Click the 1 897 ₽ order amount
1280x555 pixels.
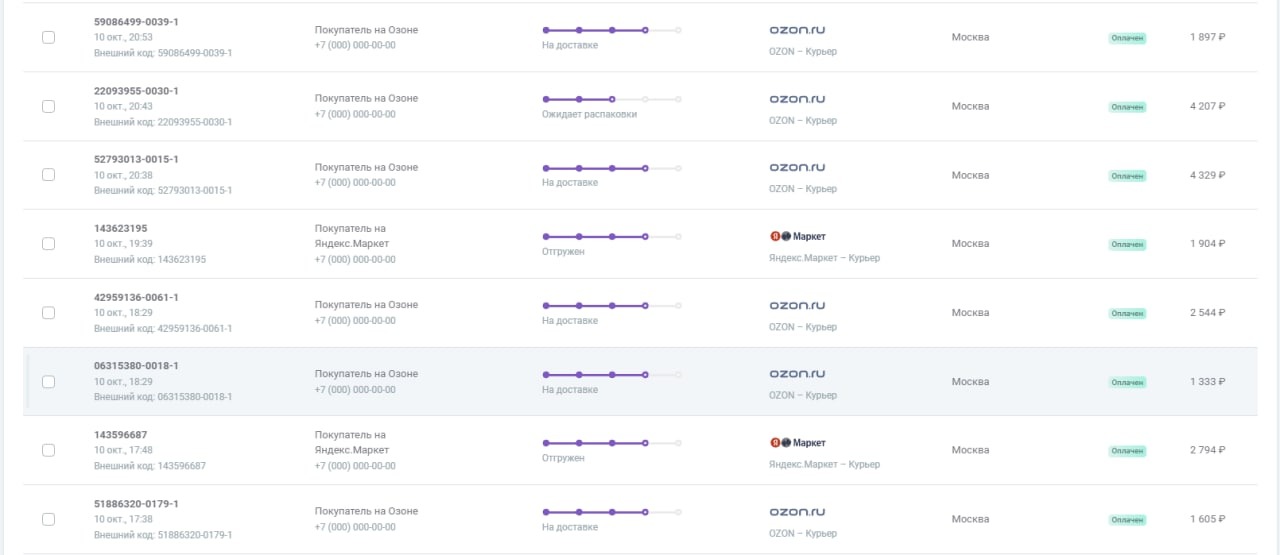tap(1207, 37)
